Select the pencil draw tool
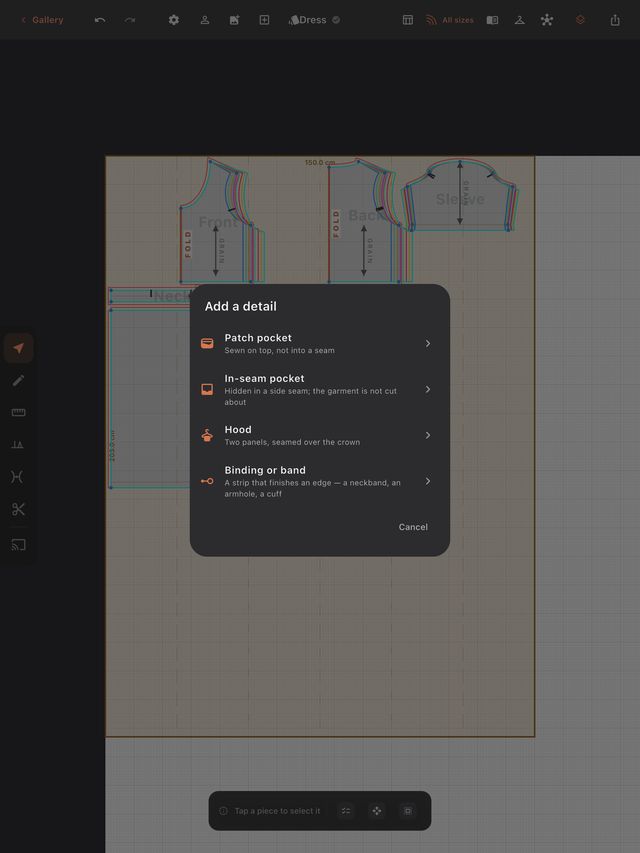The image size is (640, 853). pos(19,380)
